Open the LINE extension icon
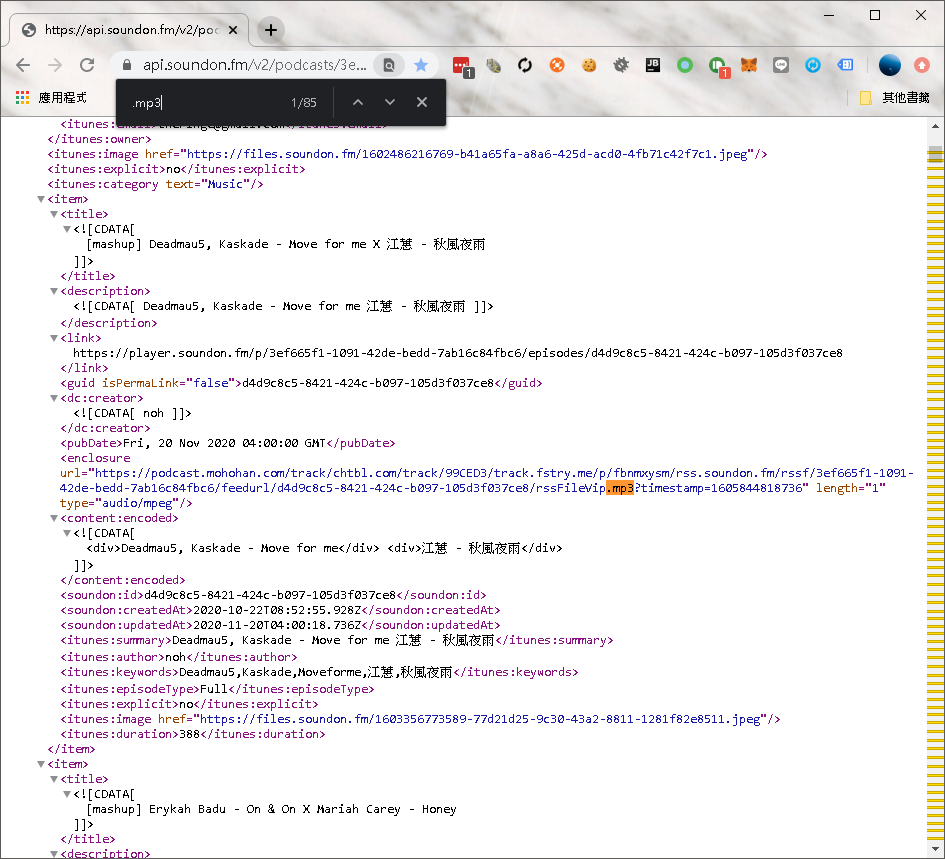This screenshot has height=859, width=945. pyautogui.click(x=780, y=65)
